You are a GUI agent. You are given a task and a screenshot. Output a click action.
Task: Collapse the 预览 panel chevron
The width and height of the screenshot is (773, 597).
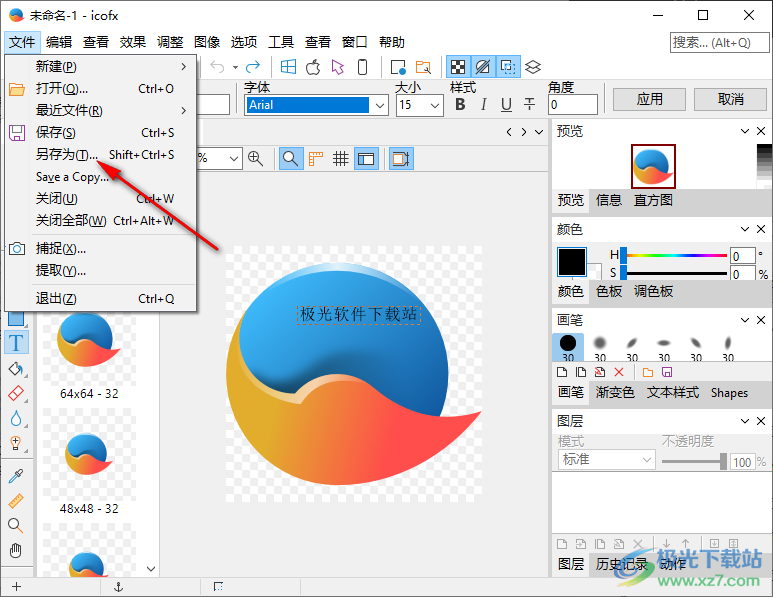click(745, 131)
